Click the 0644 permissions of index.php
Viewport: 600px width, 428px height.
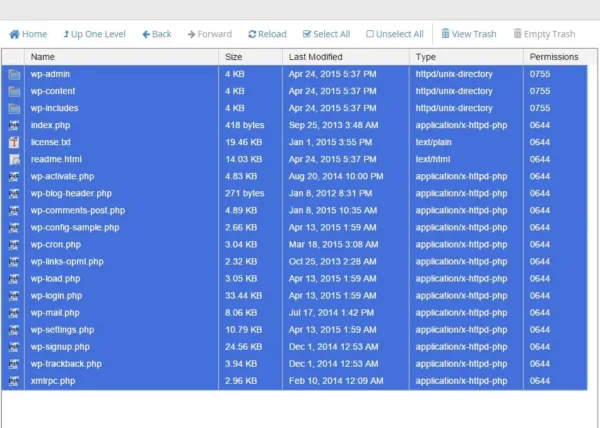[x=540, y=125]
